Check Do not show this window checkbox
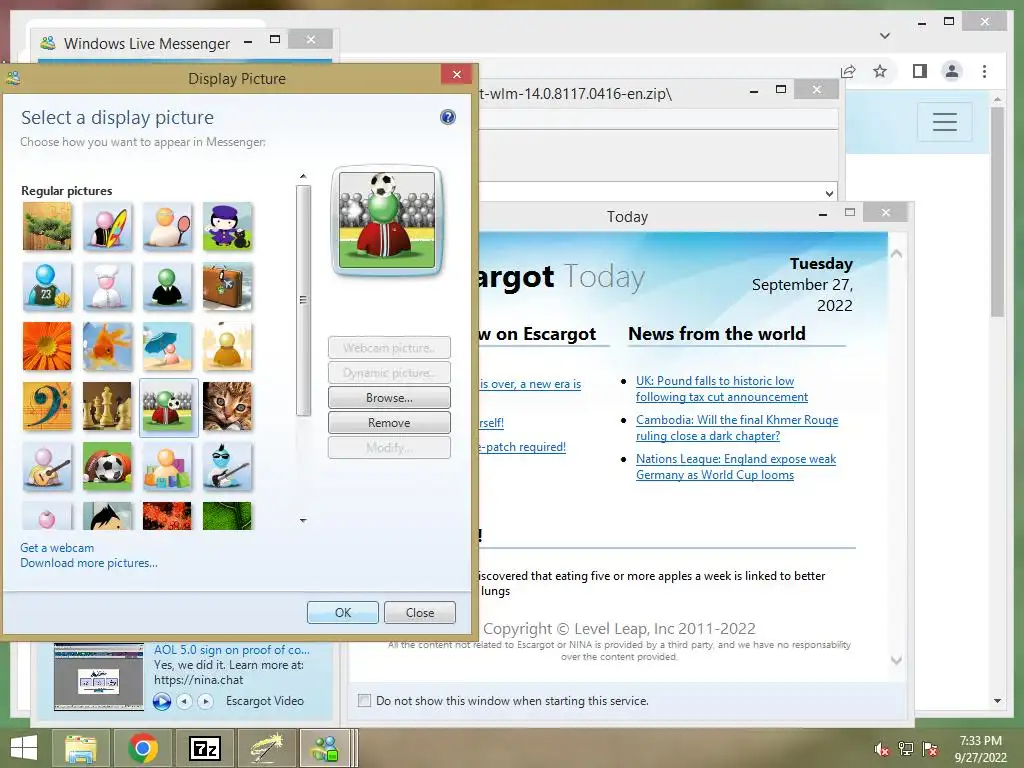 click(x=364, y=701)
